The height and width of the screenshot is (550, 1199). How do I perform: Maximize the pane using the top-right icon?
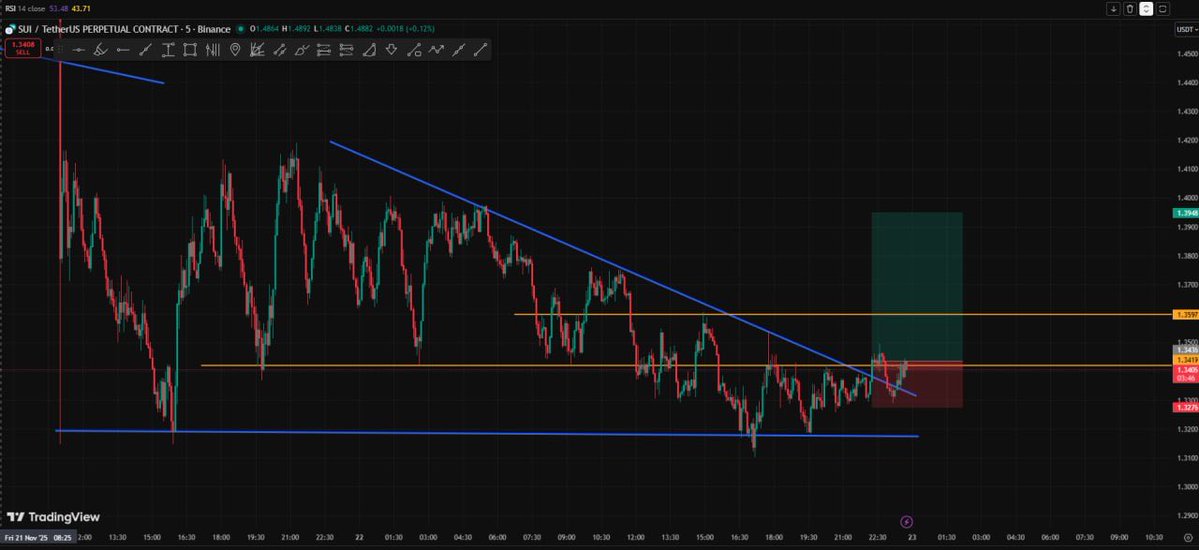1163,9
